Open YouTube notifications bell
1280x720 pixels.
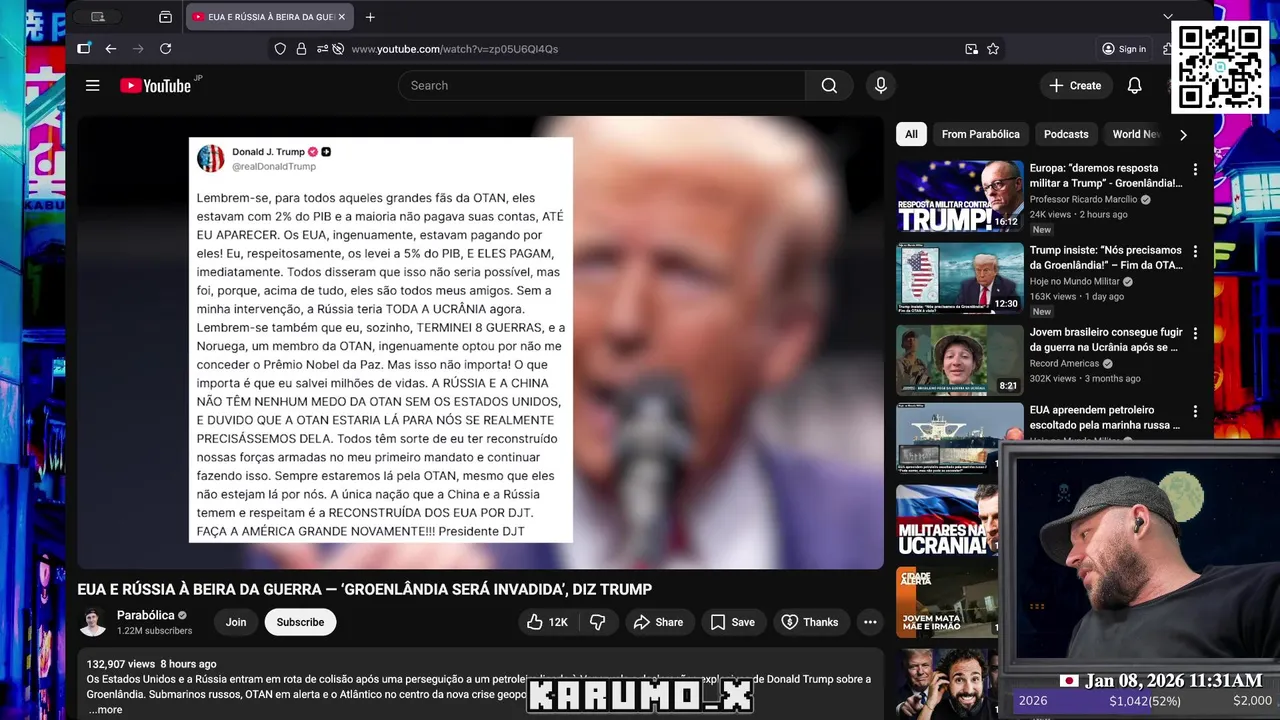(1135, 86)
